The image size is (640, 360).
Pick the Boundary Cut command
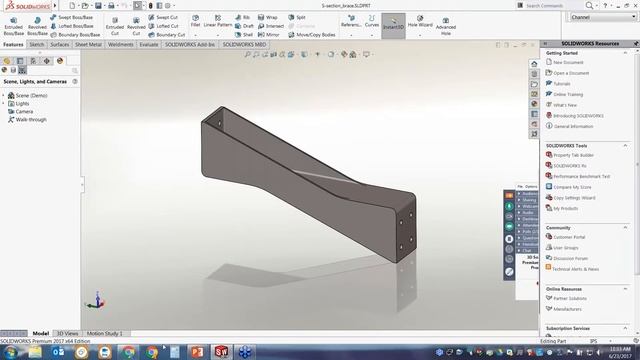tap(167, 35)
